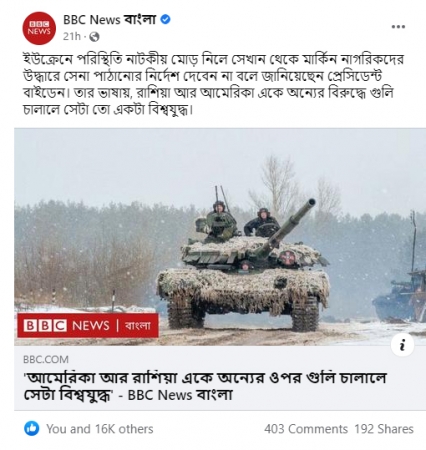The image size is (426, 450).
Task: Open the tank photo link preview
Action: (220, 237)
